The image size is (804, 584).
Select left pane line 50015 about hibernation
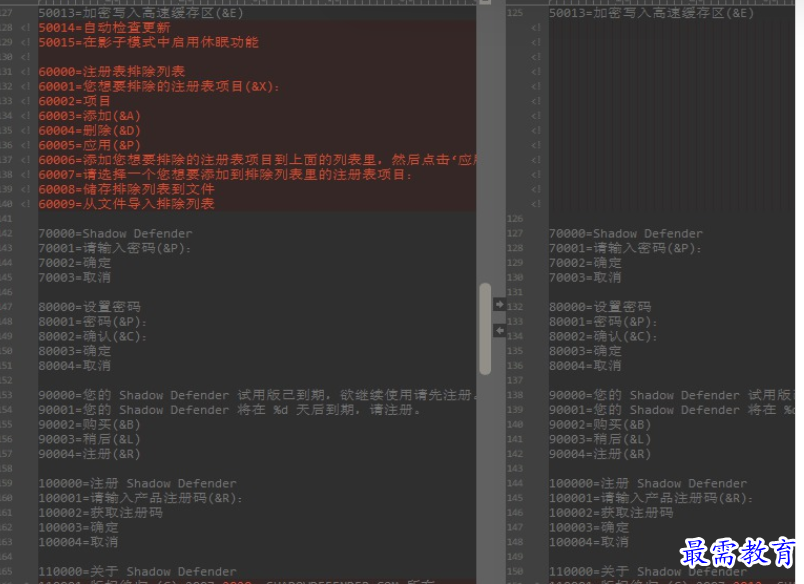149,42
